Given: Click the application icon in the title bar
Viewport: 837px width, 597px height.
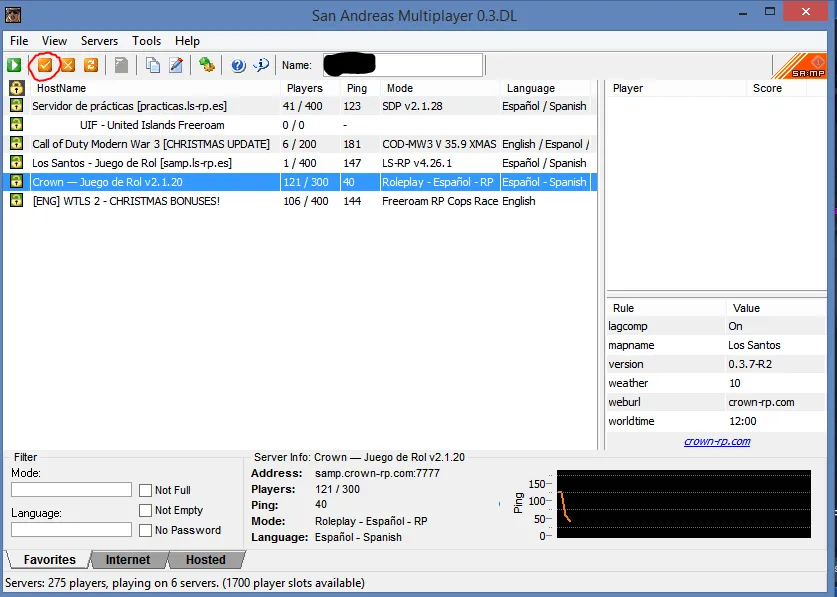Looking at the screenshot, I should (13, 14).
